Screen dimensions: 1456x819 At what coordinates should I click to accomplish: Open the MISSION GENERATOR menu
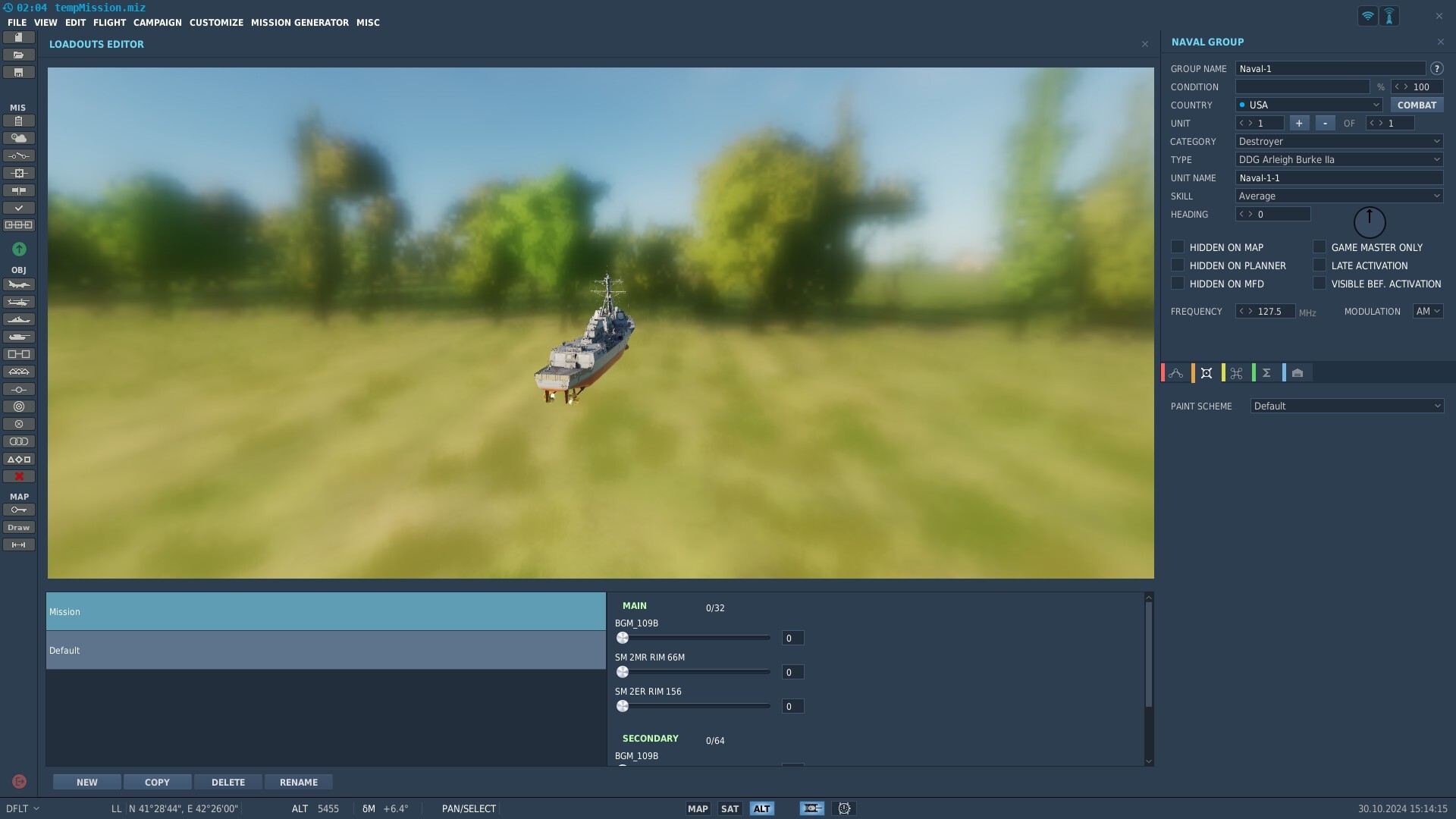coord(300,23)
